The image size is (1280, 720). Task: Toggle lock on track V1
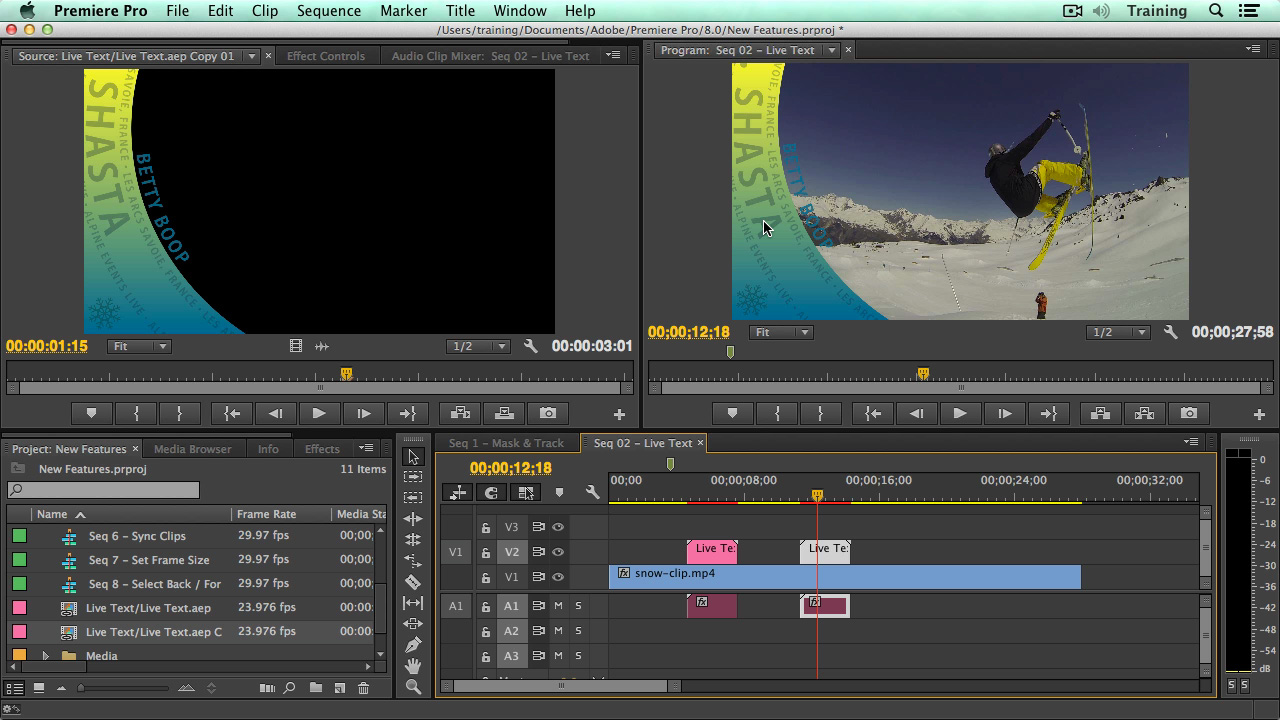486,577
